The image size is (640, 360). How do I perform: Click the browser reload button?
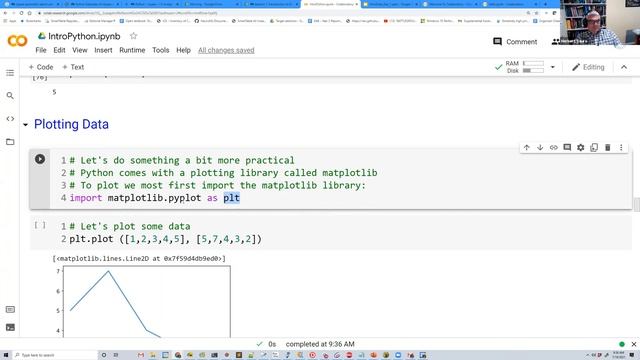(x=21, y=13)
